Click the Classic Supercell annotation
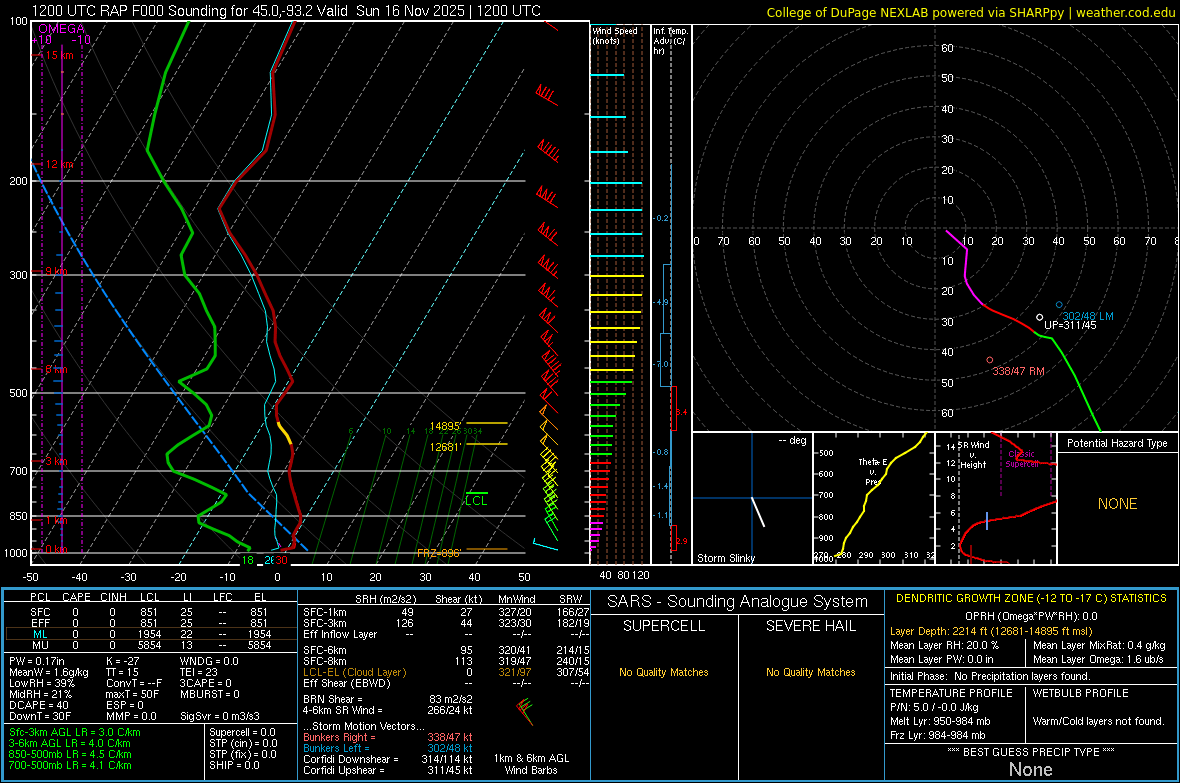Image resolution: width=1180 pixels, height=783 pixels. (x=1022, y=459)
